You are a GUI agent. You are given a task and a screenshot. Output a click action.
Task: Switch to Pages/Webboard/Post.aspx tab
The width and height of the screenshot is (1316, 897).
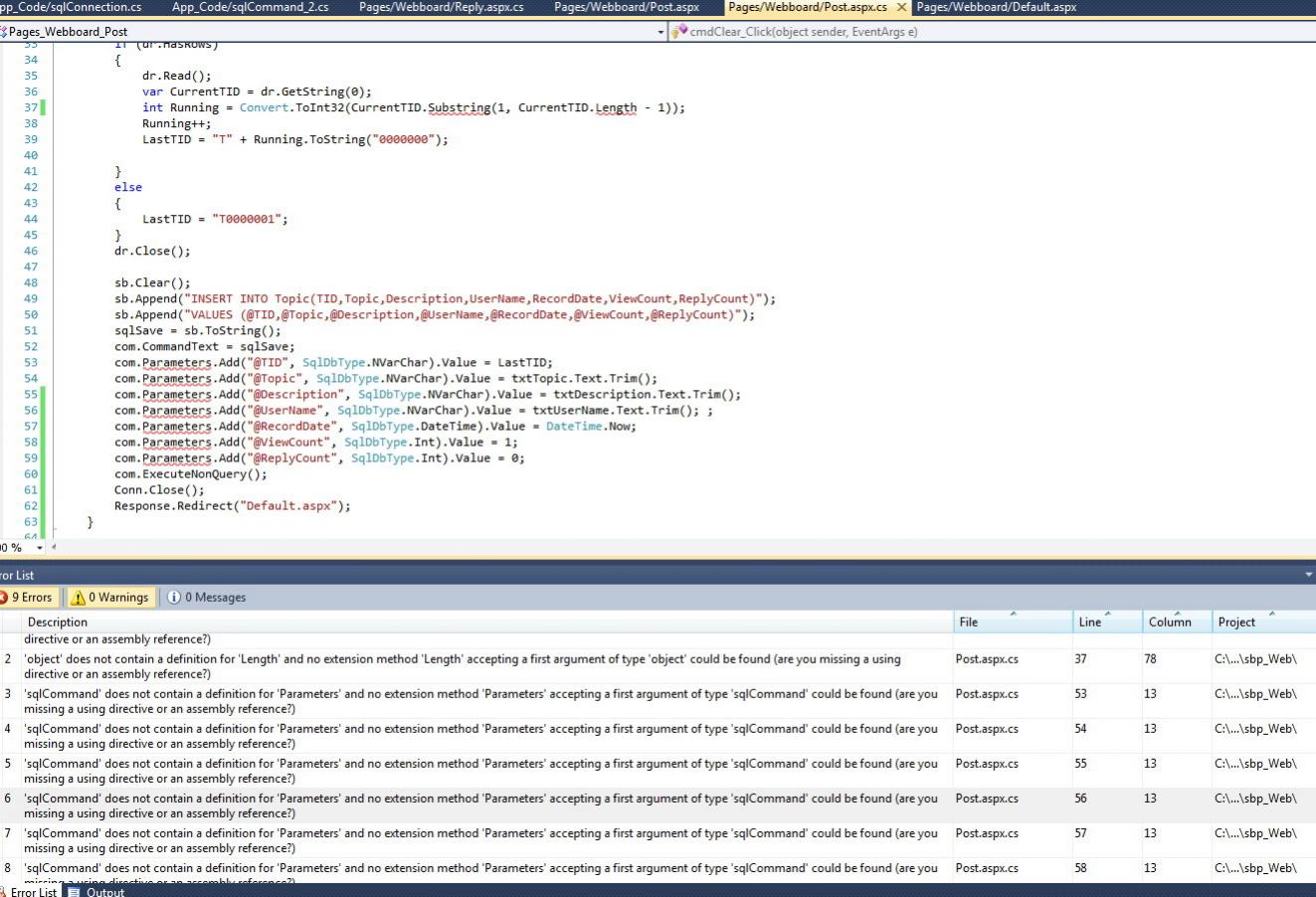pyautogui.click(x=626, y=7)
